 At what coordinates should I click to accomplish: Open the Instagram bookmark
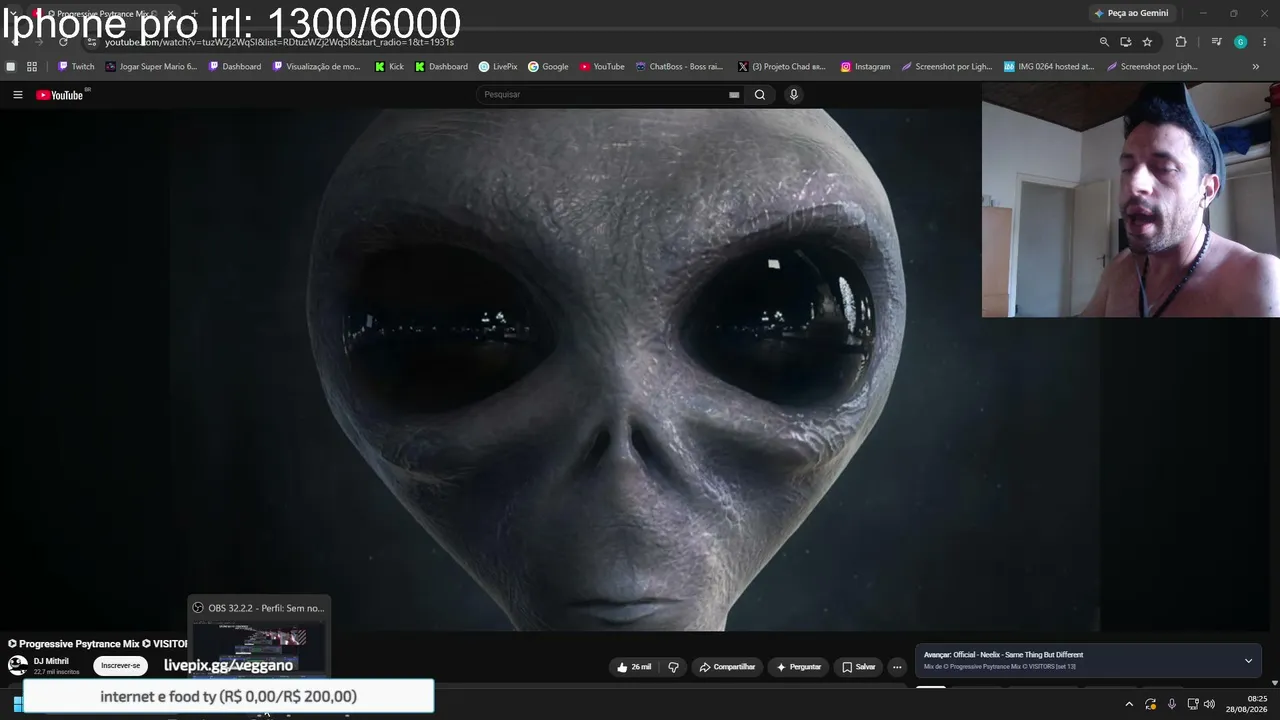[x=865, y=67]
